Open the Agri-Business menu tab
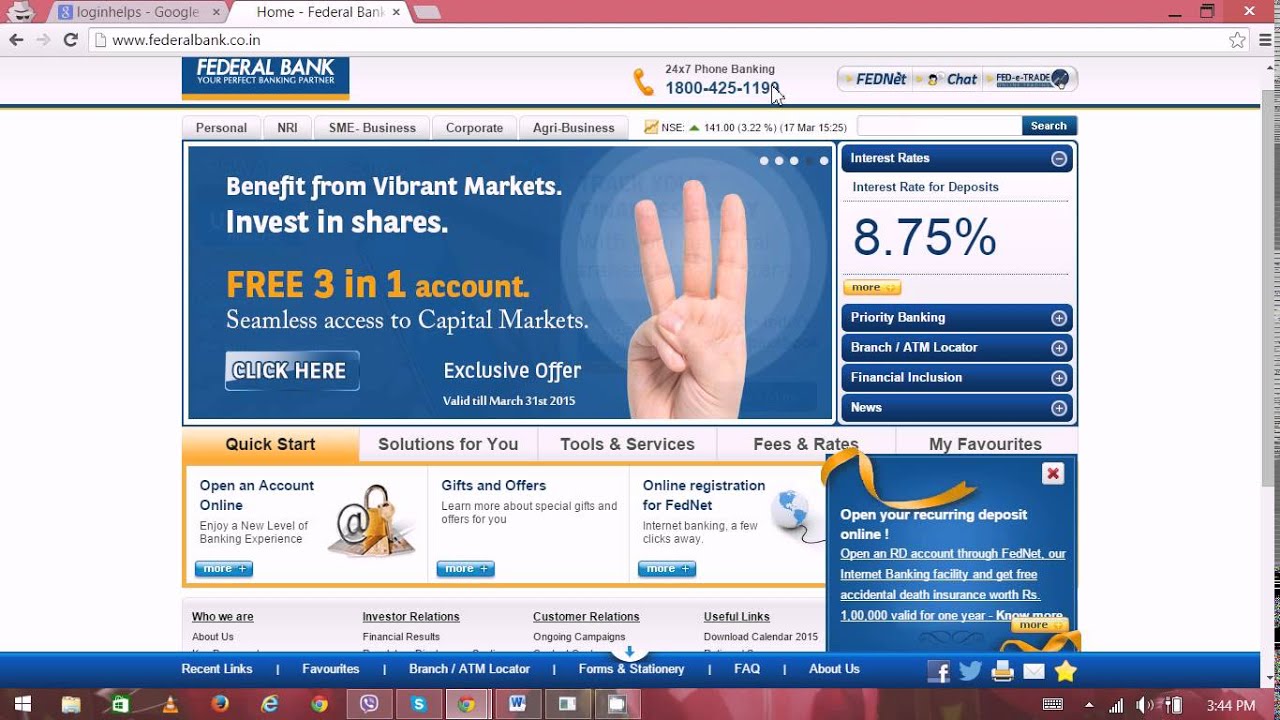The image size is (1280, 720). coord(574,128)
